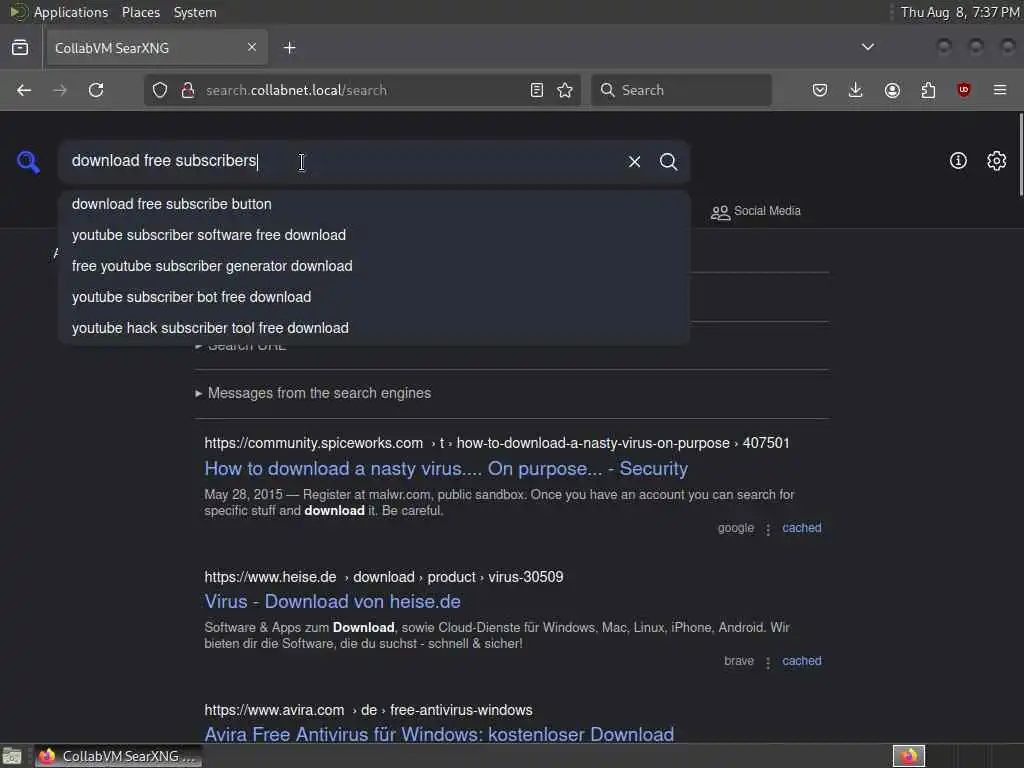The width and height of the screenshot is (1024, 768).
Task: Click the insecure connection padlock icon
Action: coord(187,90)
